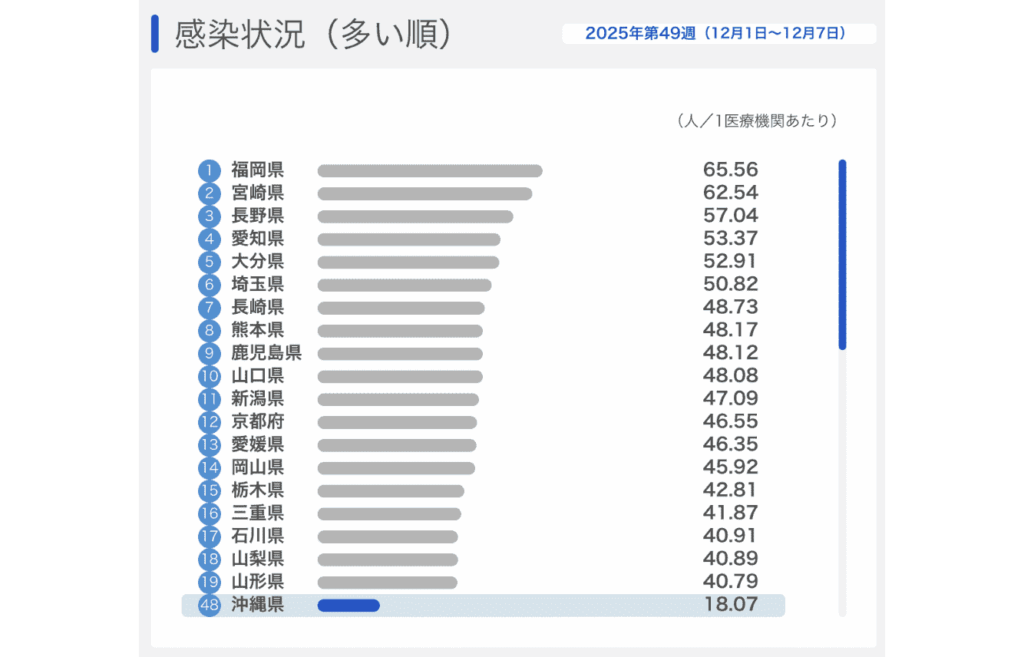
Task: Click the scrollbar track below the thumb
Action: click(842, 480)
